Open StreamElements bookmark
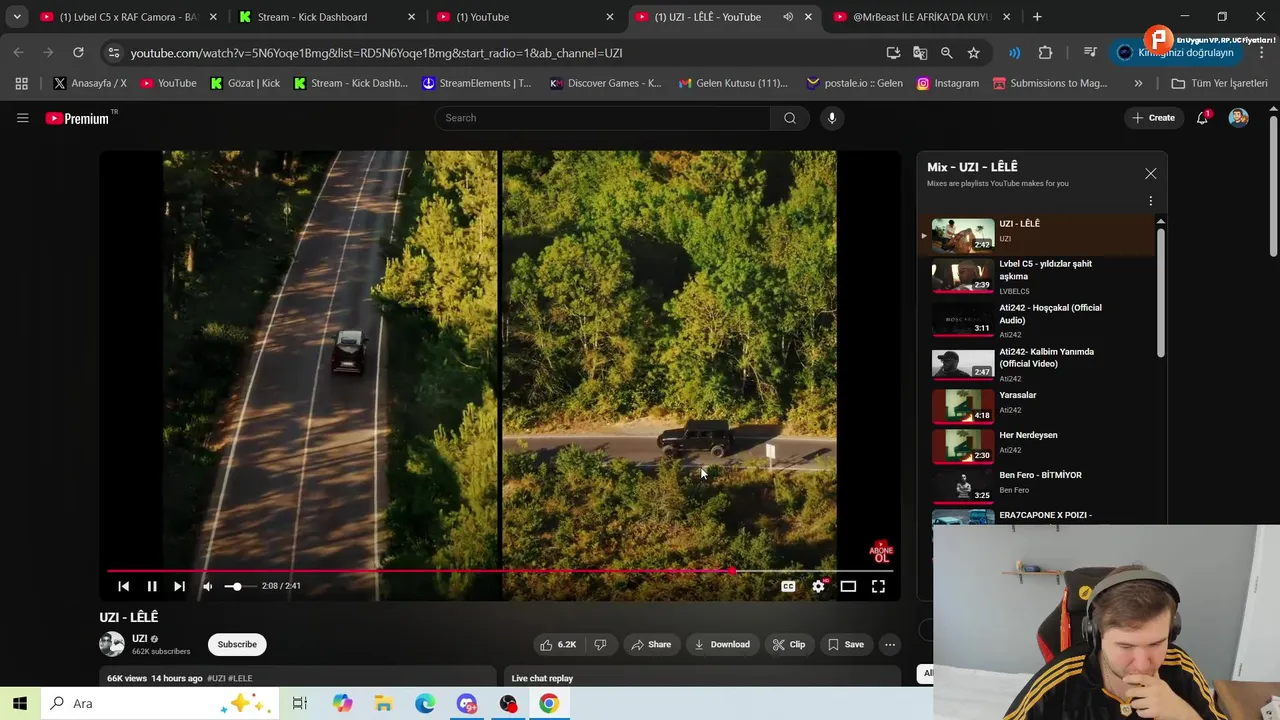The width and height of the screenshot is (1280, 720). (477, 83)
